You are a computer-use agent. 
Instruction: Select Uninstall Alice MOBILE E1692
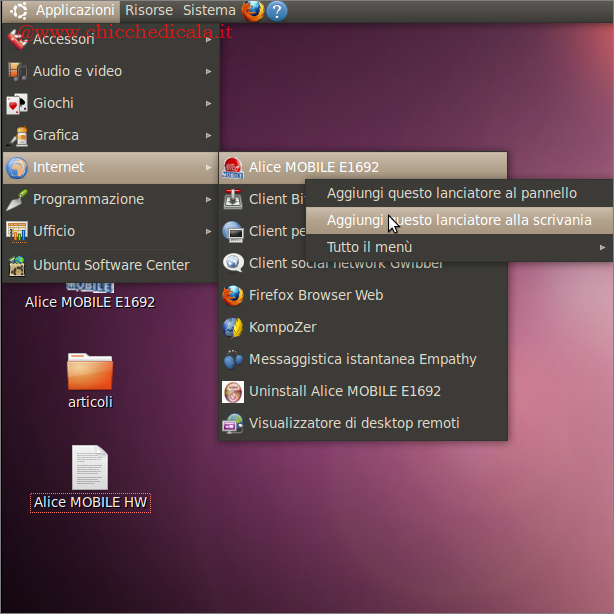(x=344, y=391)
